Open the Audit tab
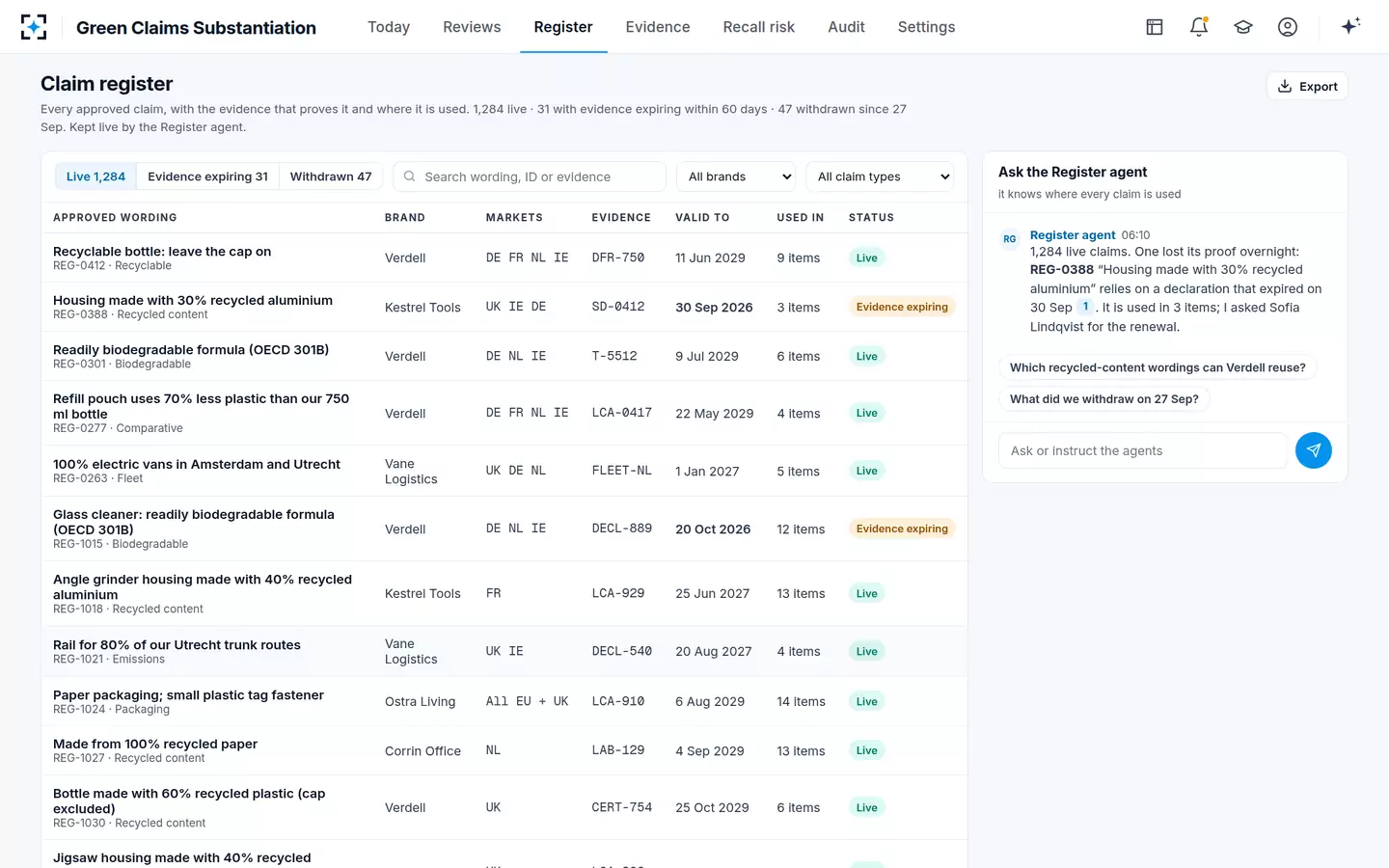Viewport: 1389px width, 868px height. tap(846, 27)
